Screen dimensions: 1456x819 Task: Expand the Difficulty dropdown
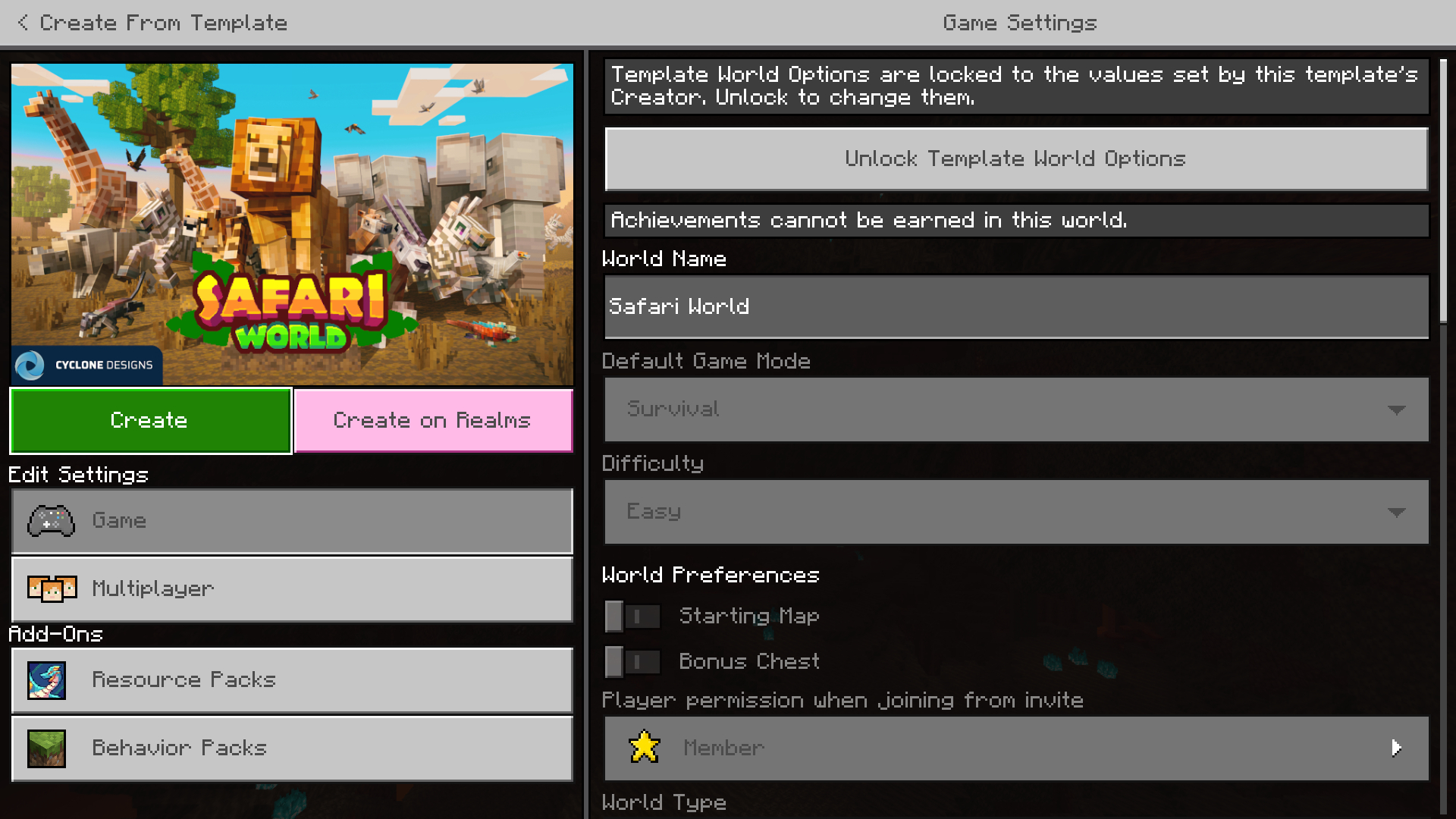pos(1015,511)
